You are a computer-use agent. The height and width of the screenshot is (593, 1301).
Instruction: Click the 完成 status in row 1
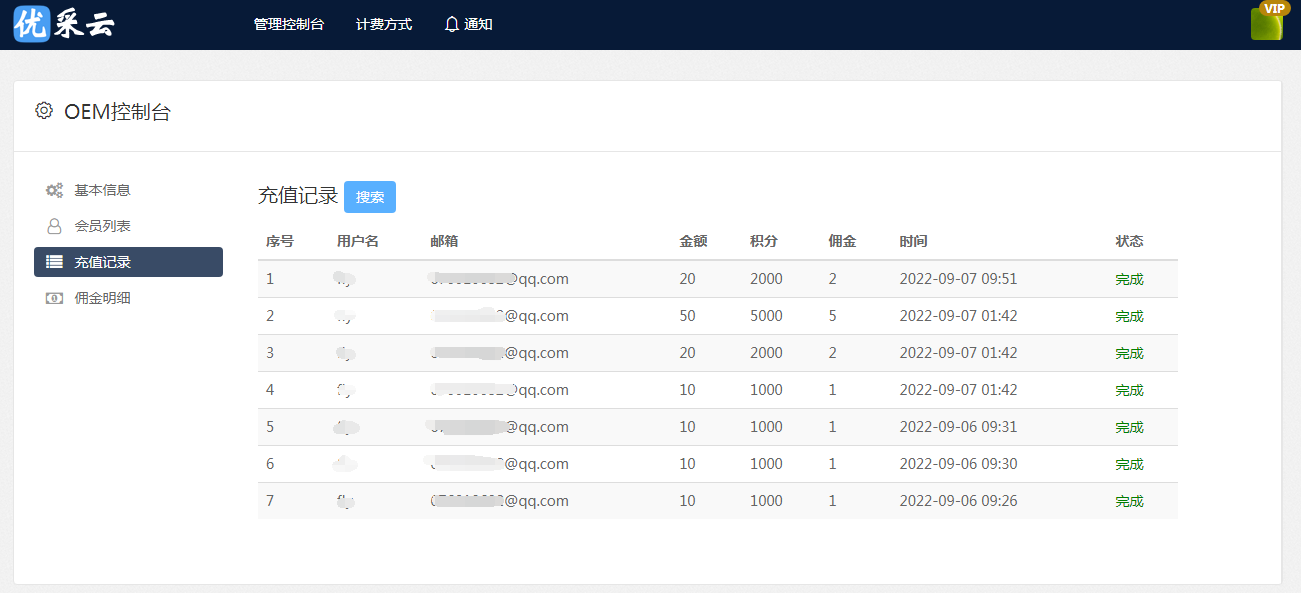1129,279
